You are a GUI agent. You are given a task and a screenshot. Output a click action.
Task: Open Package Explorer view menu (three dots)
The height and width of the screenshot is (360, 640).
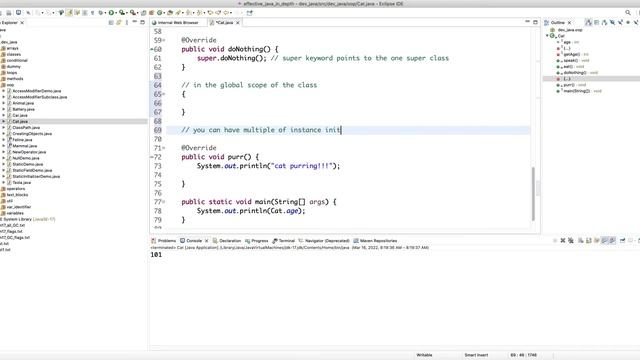pos(127,22)
